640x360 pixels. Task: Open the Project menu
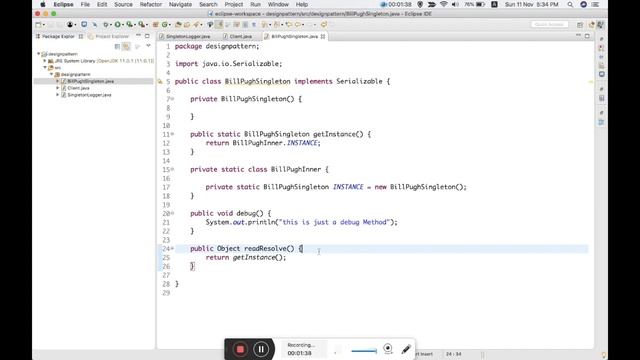point(233,4)
